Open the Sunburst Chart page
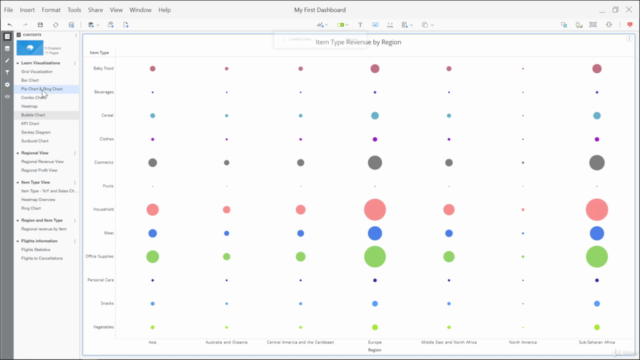This screenshot has height=360, width=640. (x=35, y=141)
